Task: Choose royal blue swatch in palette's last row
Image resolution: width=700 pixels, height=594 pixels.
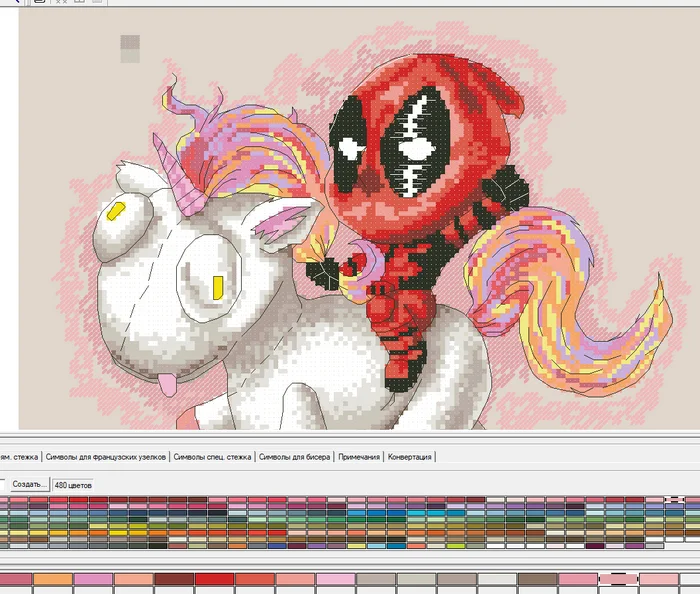Action: (277, 546)
